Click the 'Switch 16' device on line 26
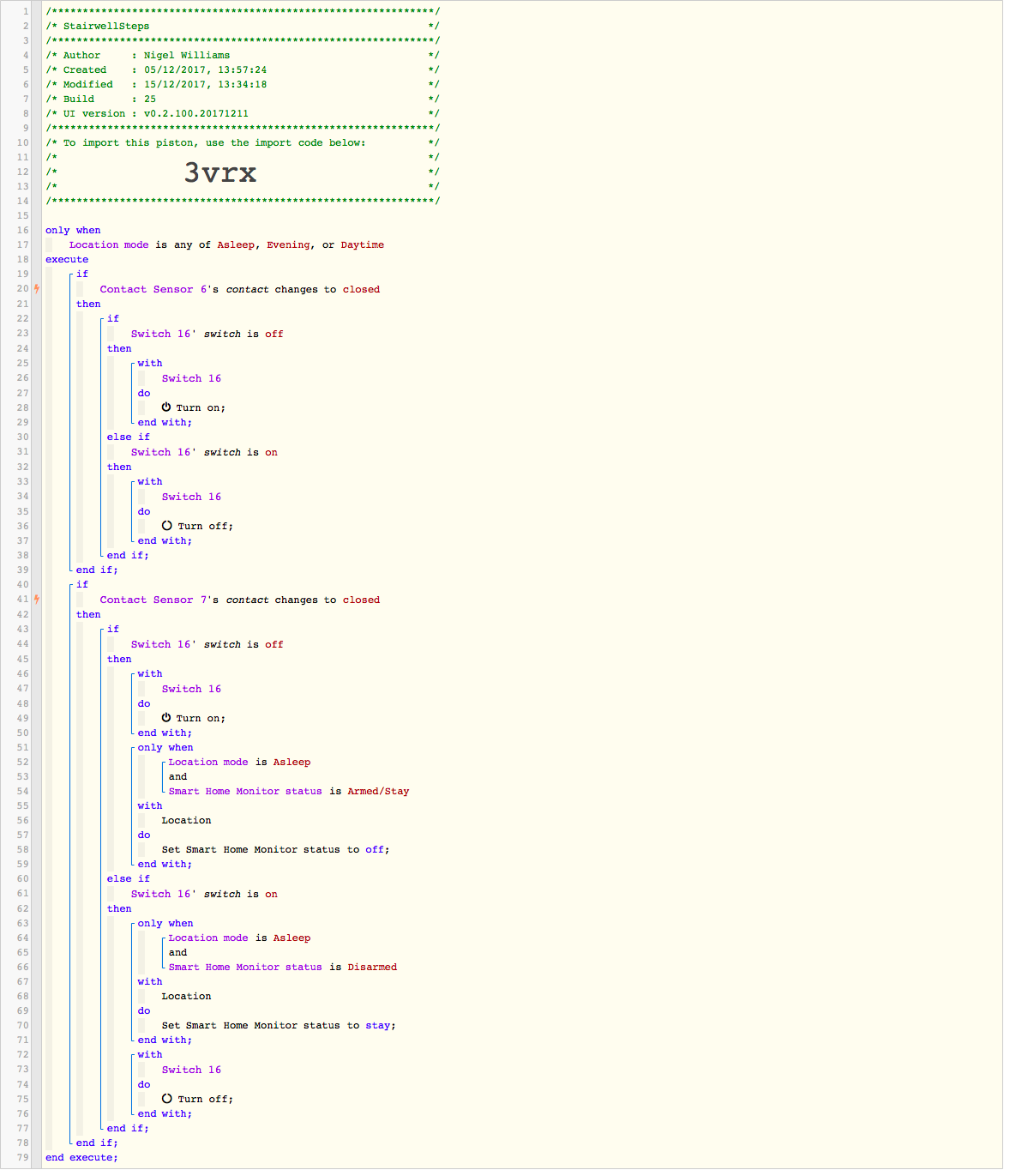 (x=191, y=378)
